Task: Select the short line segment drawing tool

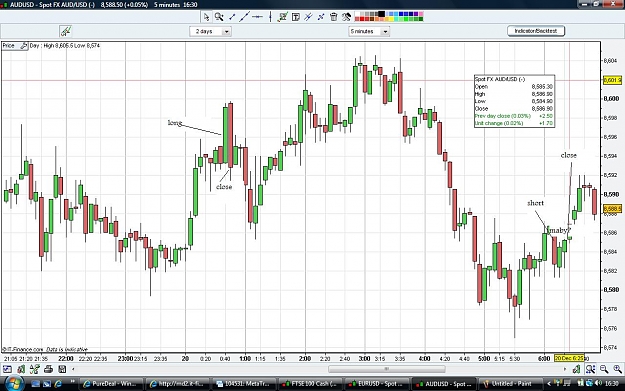Action: pos(232,17)
